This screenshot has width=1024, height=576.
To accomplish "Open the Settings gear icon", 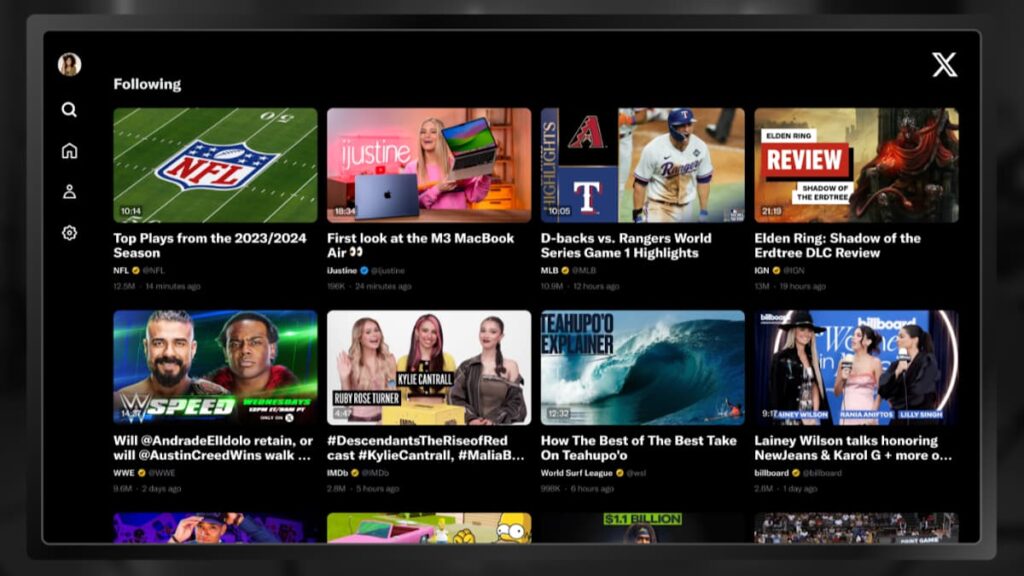I will [x=69, y=232].
